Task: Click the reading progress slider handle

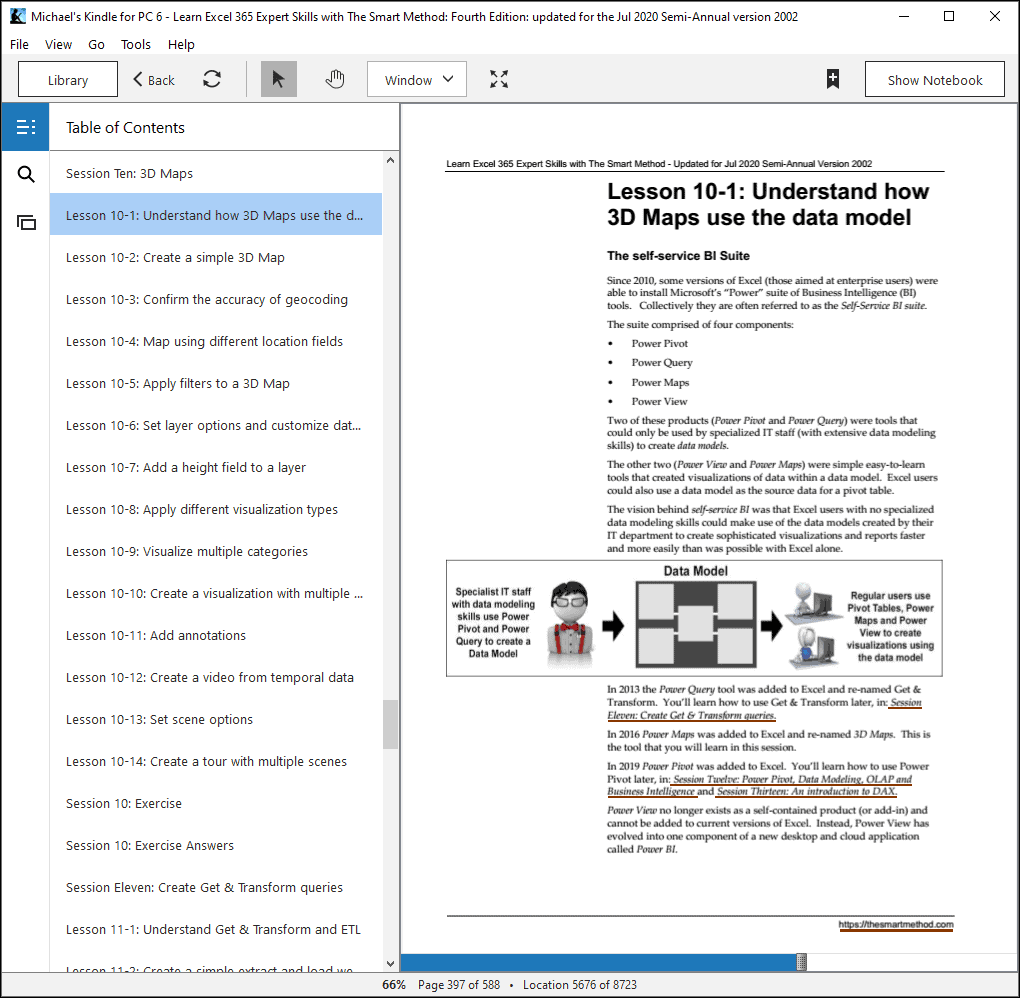Action: coord(801,962)
